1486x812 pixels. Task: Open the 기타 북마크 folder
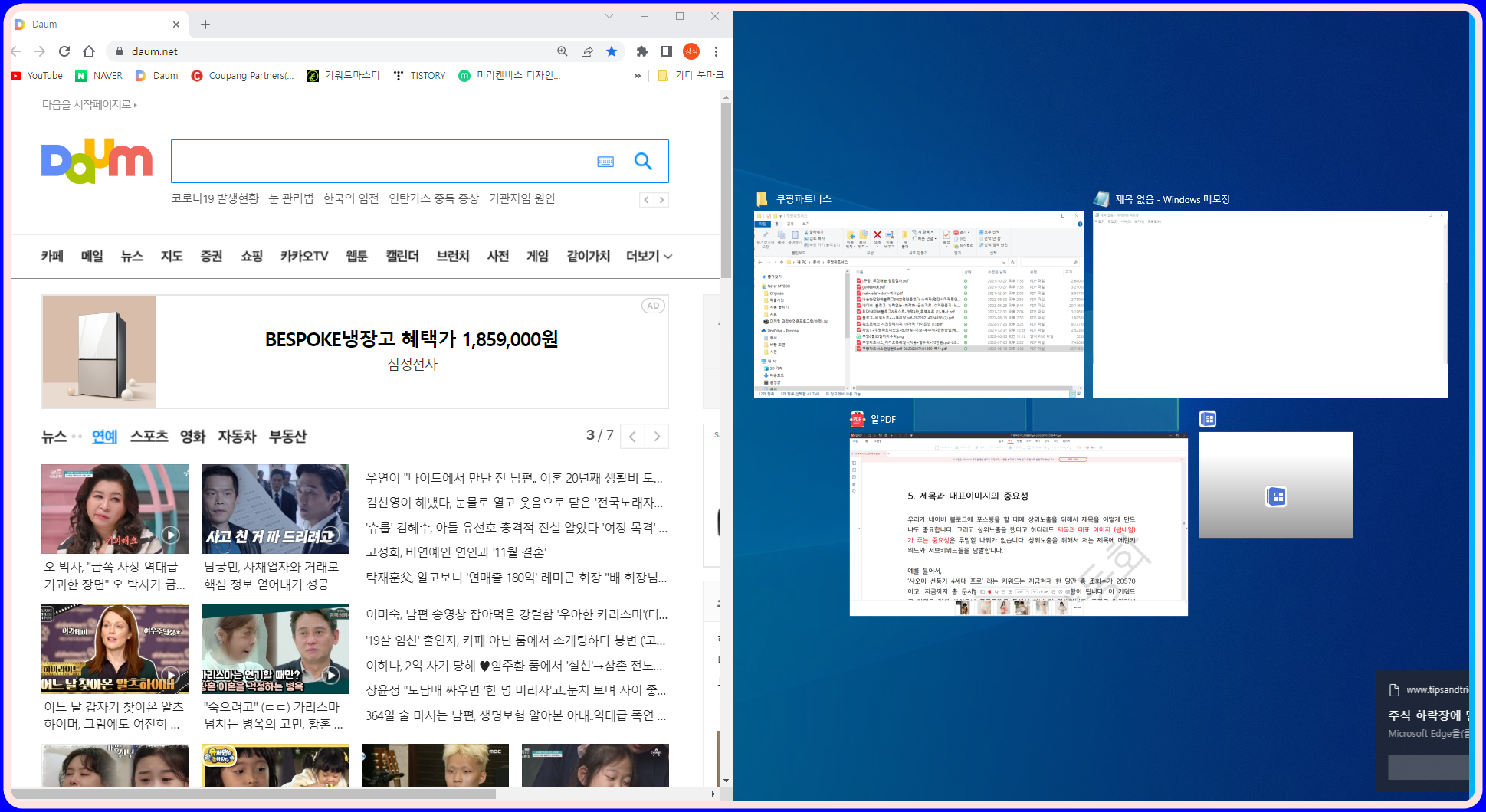691,75
